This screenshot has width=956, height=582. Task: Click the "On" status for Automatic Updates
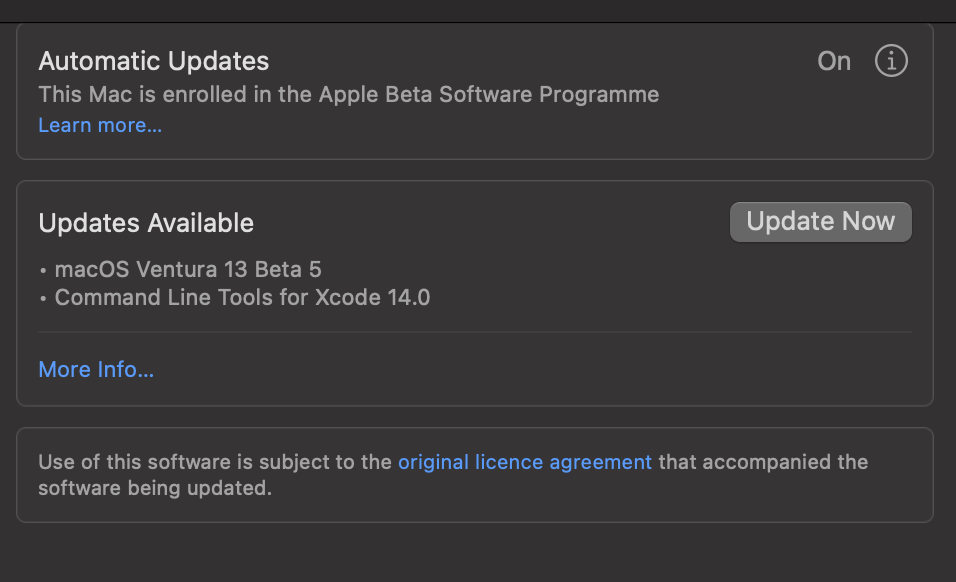(x=834, y=61)
